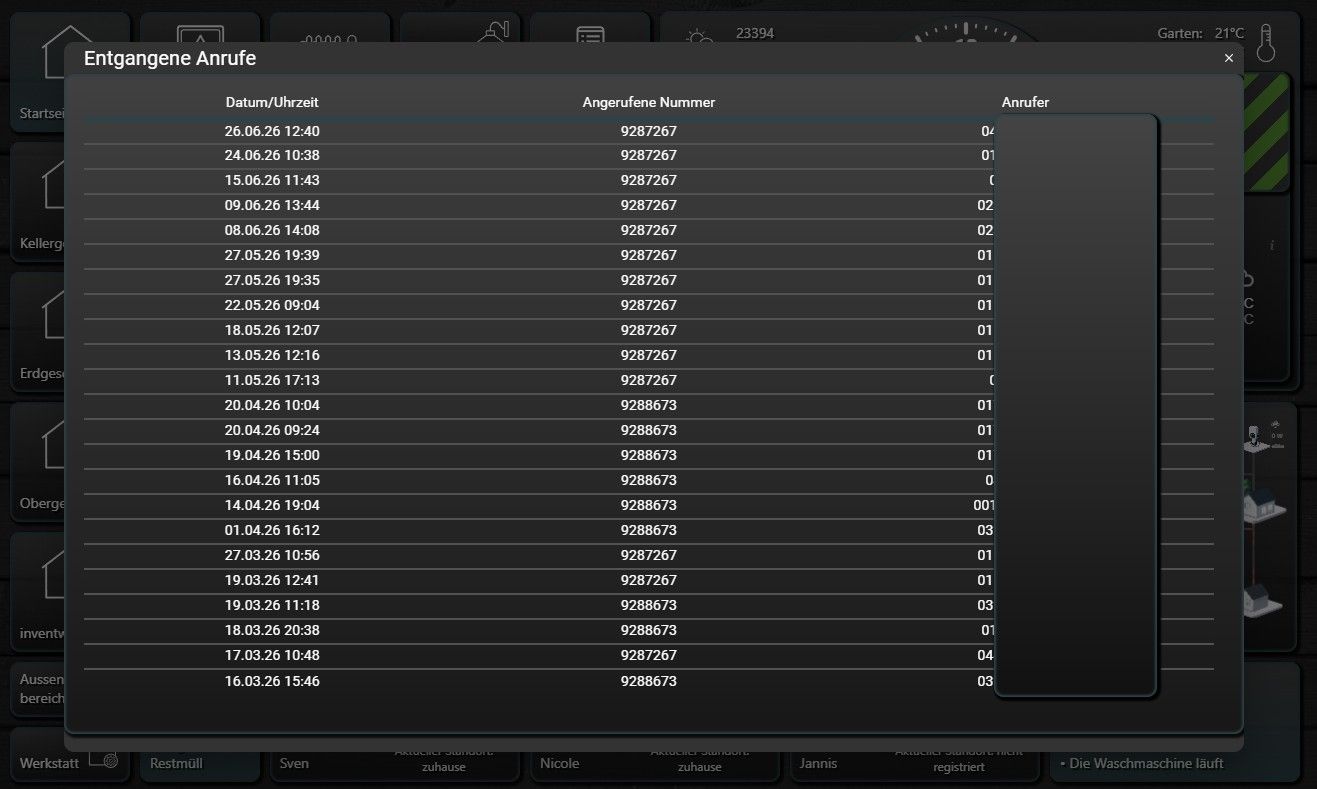
Task: Open the Sven location tile
Action: pos(395,761)
